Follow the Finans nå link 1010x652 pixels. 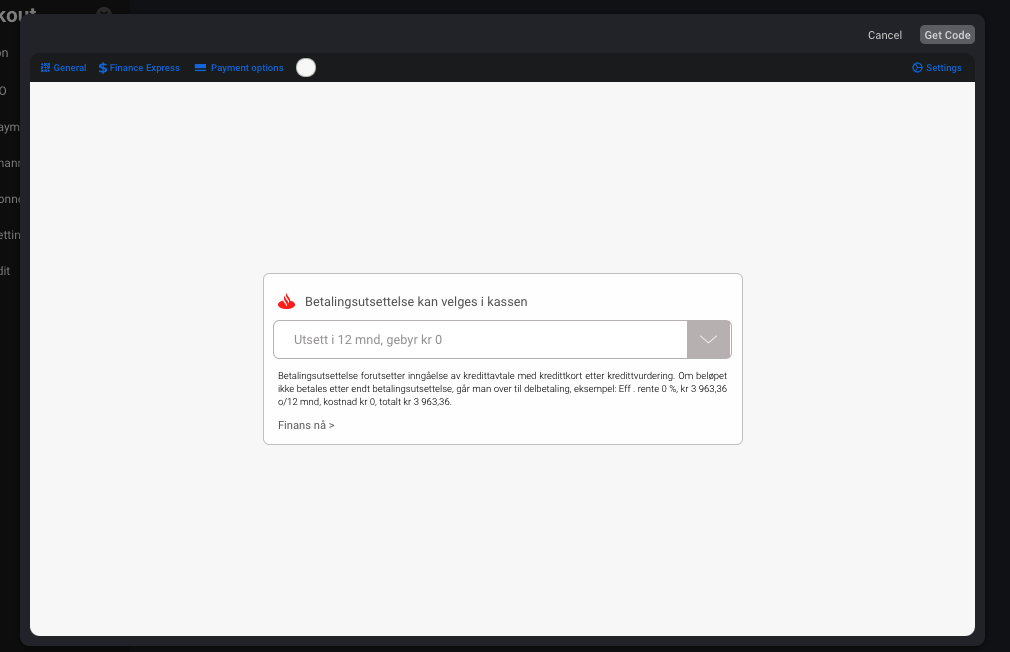(306, 425)
